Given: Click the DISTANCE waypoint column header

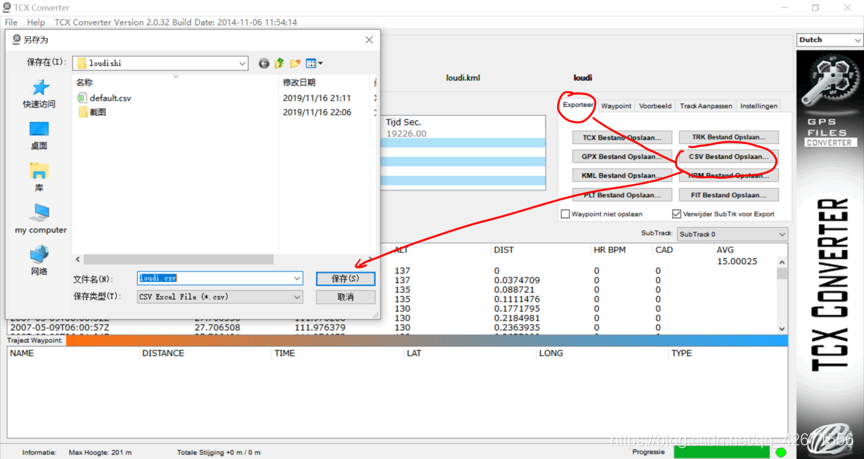Looking at the screenshot, I should coord(163,353).
